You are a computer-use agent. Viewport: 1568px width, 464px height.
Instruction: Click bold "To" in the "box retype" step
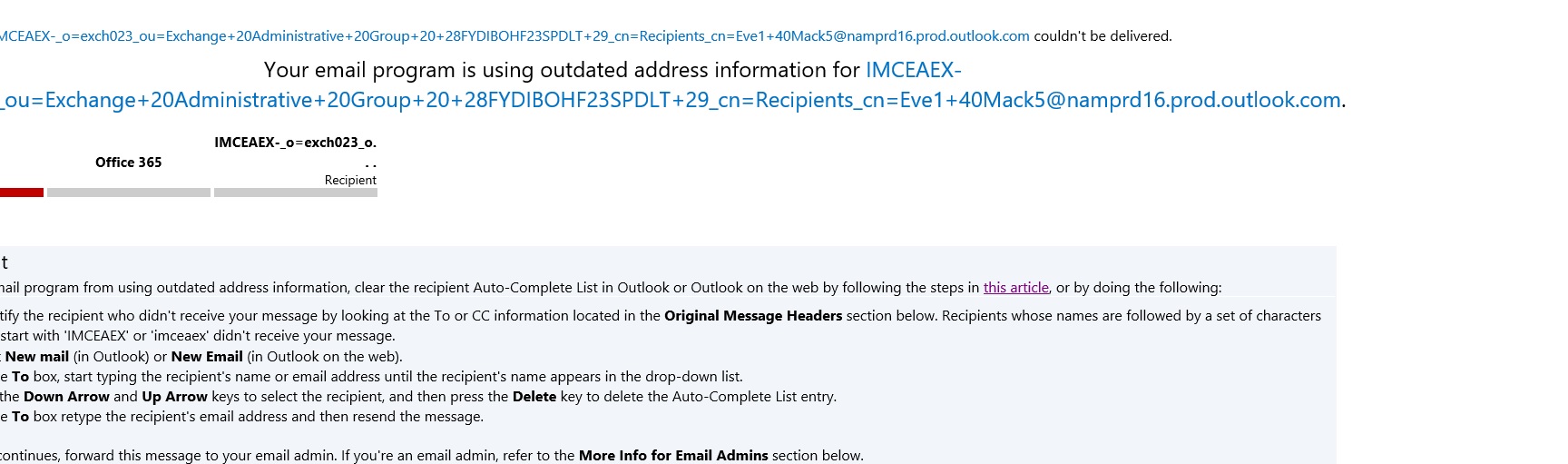[20, 417]
